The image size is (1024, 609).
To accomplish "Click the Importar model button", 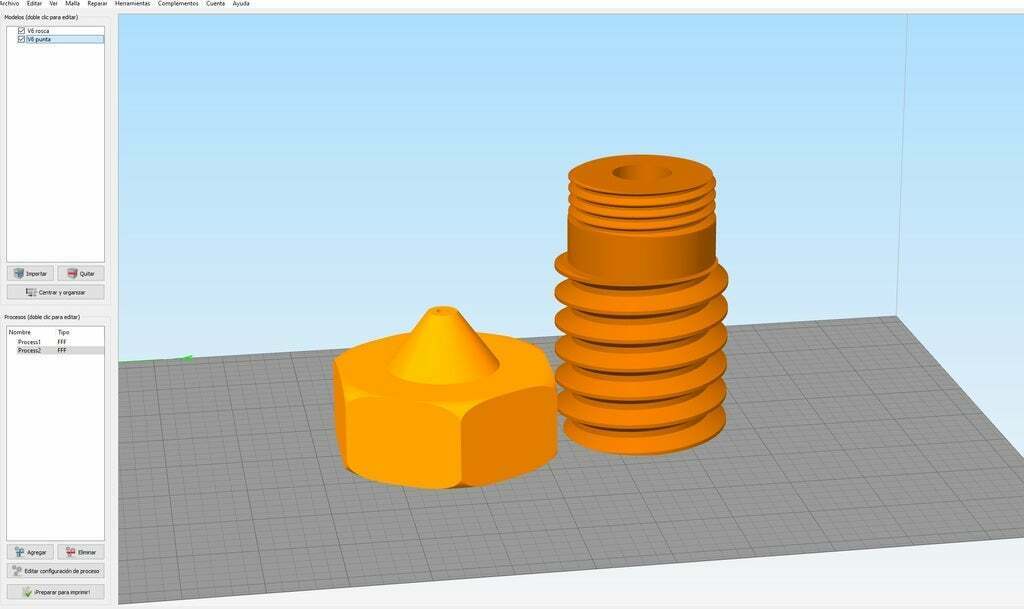I will [x=30, y=273].
